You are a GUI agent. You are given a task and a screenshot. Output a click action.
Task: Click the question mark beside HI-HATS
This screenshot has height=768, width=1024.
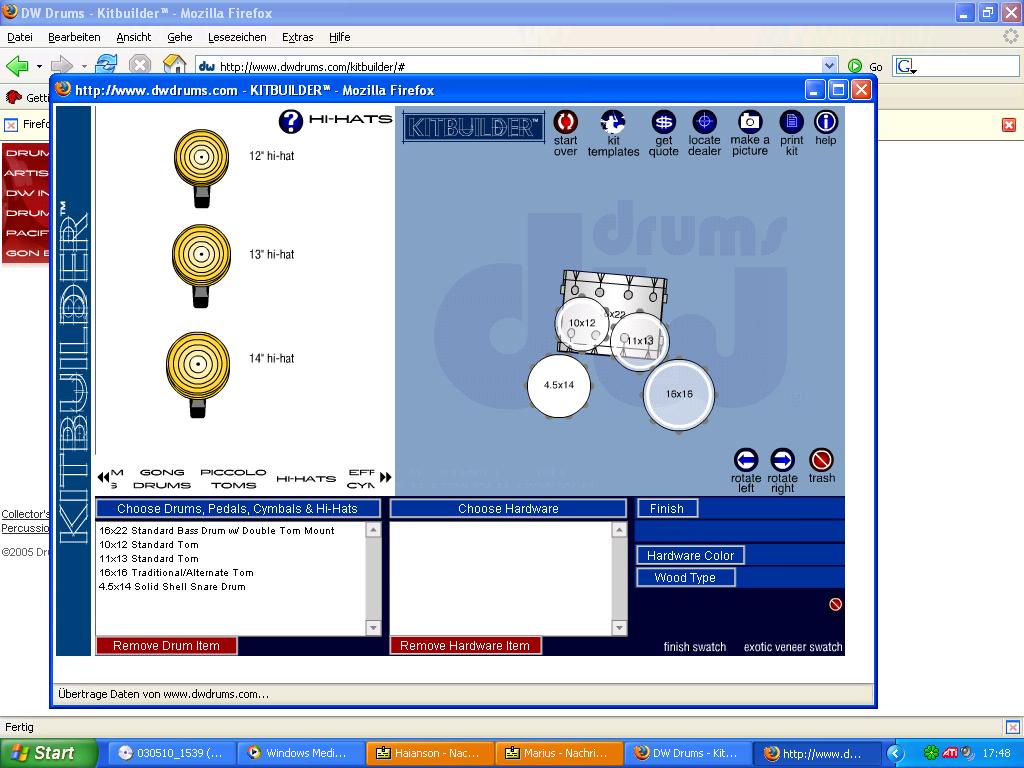tap(291, 121)
